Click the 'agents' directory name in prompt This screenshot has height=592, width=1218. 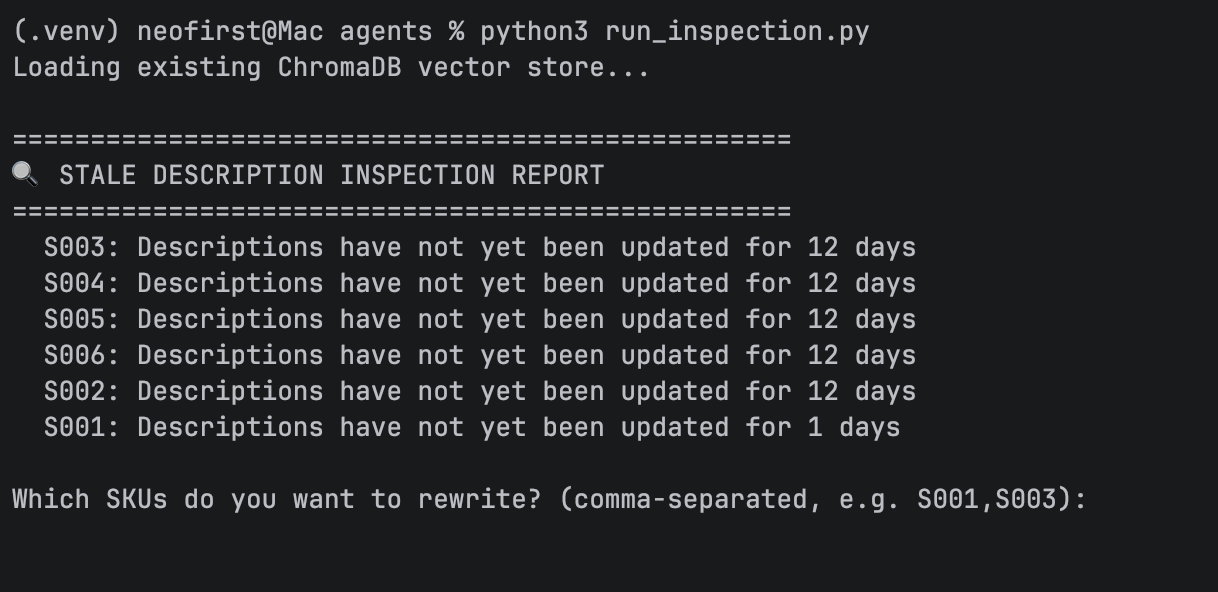point(386,32)
